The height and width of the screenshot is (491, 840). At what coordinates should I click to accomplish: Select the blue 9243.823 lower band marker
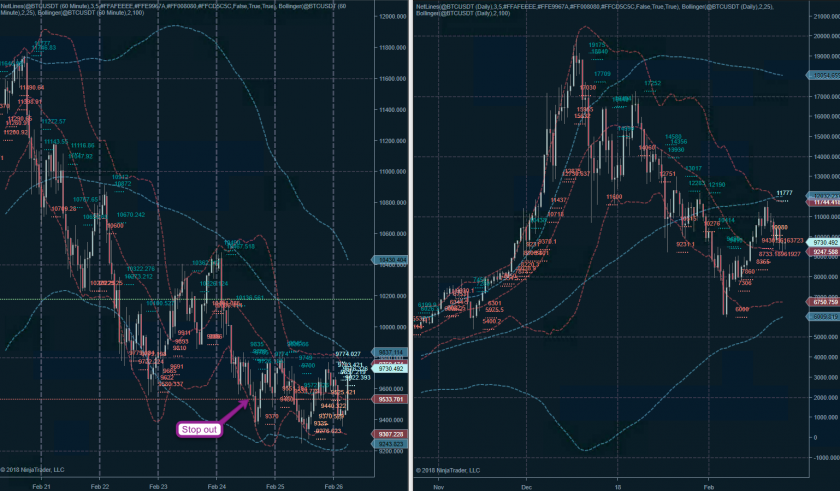[x=389, y=444]
